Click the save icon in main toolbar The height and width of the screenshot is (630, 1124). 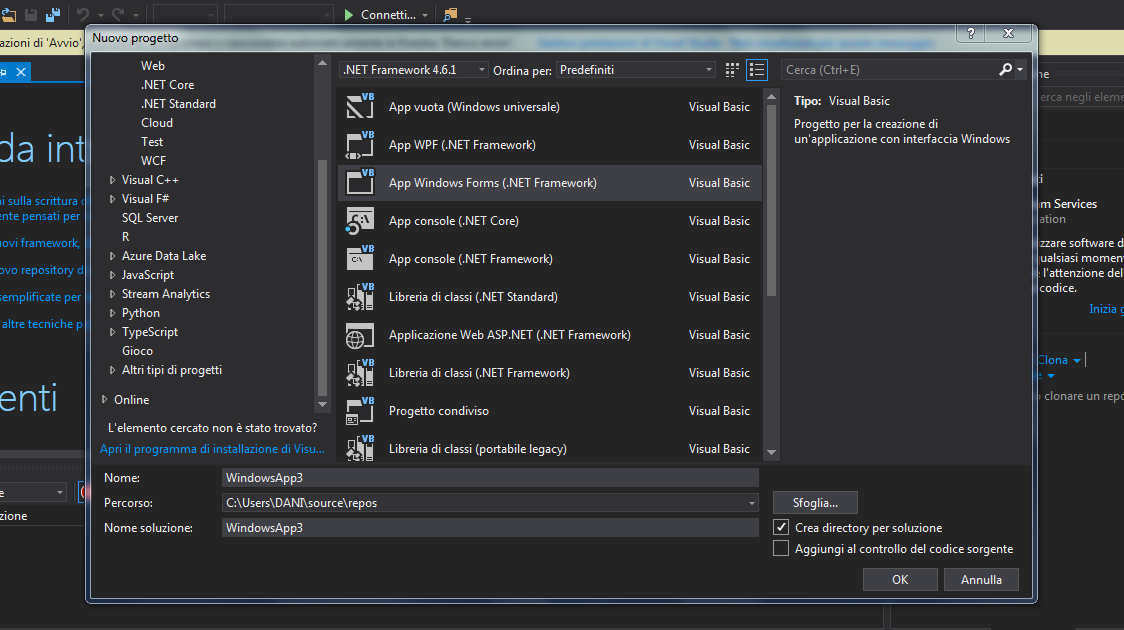pos(31,14)
